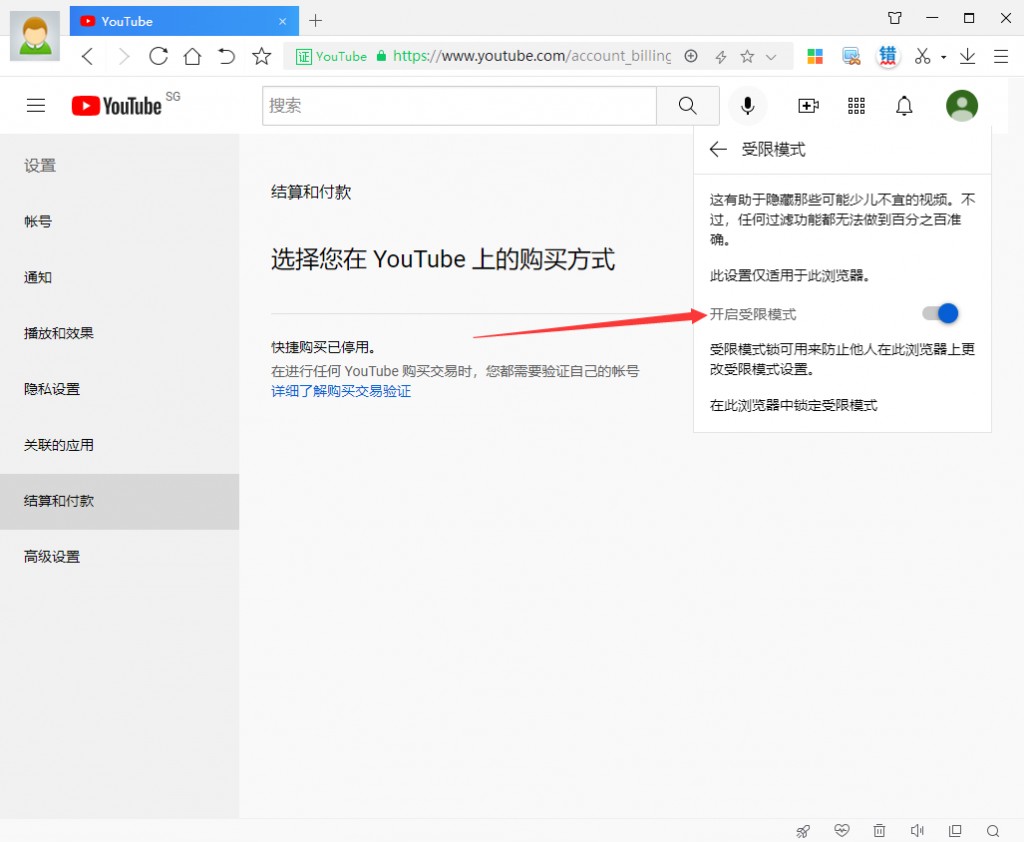
Task: Open the 详细了解购买交易验证 link
Action: coord(341,391)
